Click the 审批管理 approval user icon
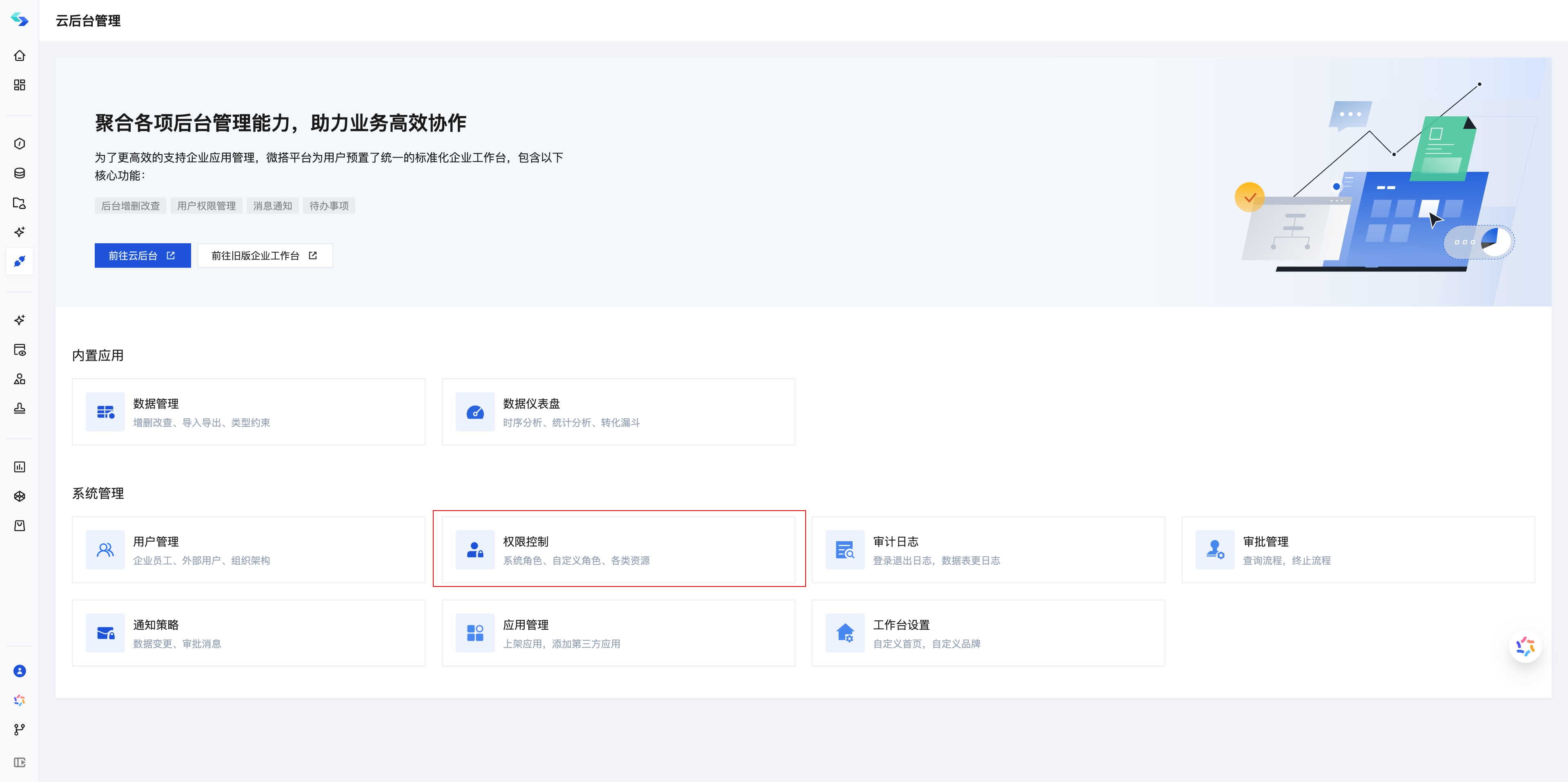The image size is (1568, 782). click(1215, 550)
